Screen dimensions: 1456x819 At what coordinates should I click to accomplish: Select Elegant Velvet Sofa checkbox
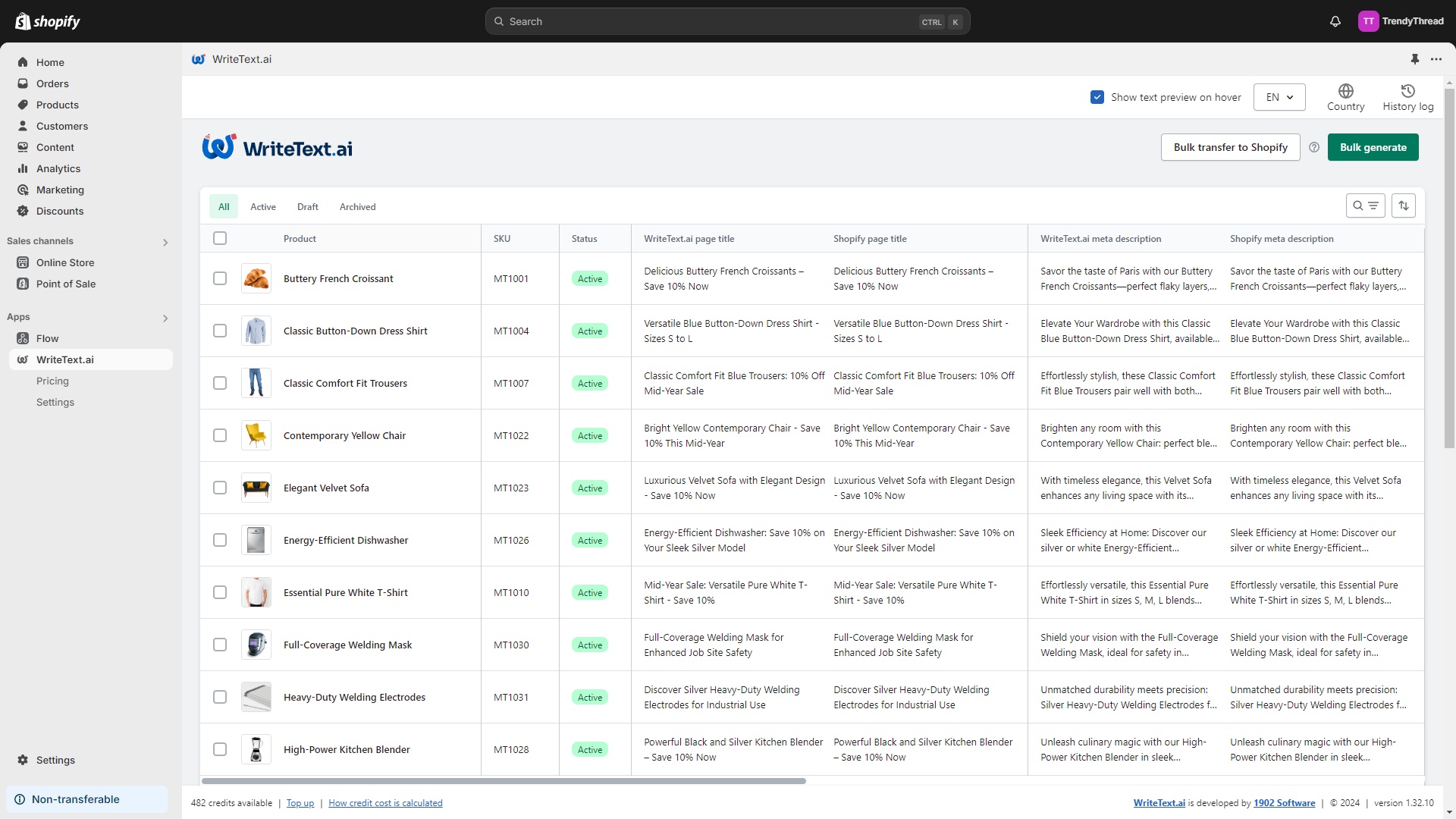[x=220, y=488]
